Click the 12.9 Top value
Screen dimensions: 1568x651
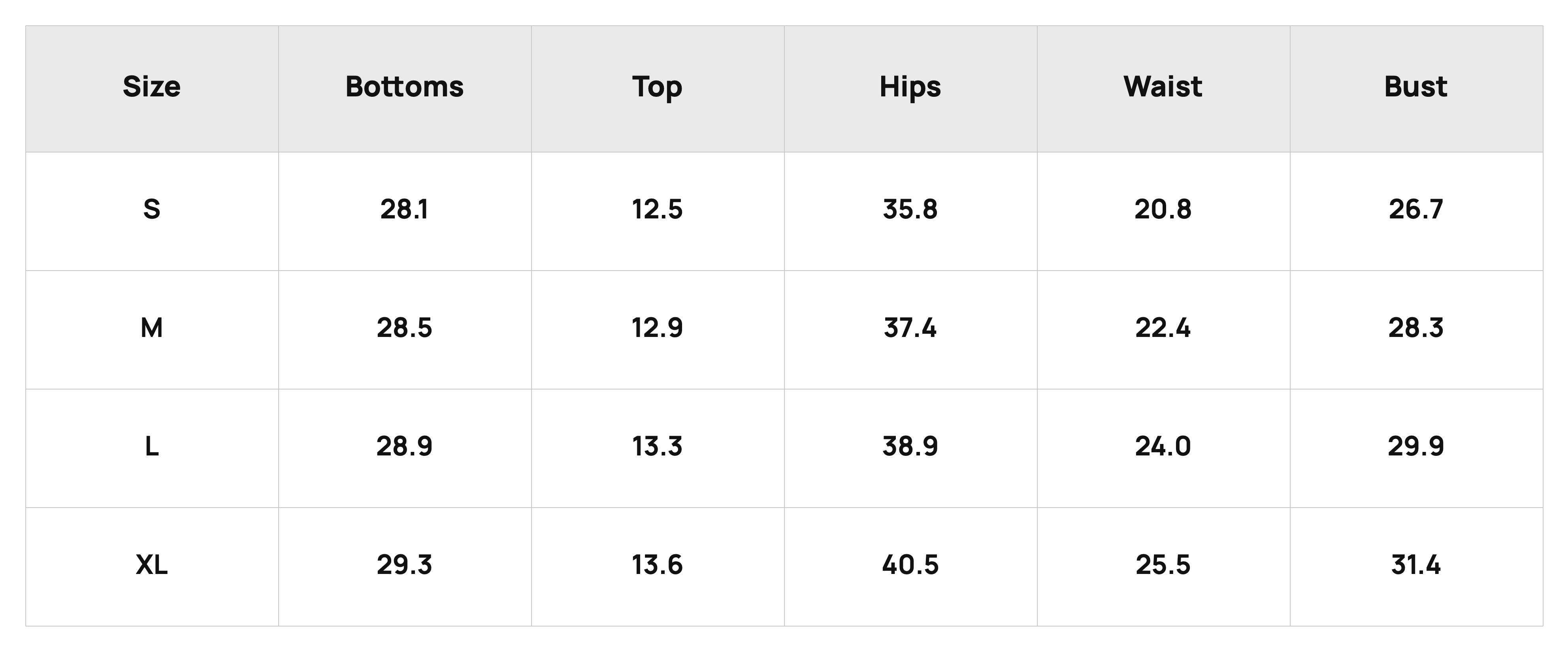(658, 329)
